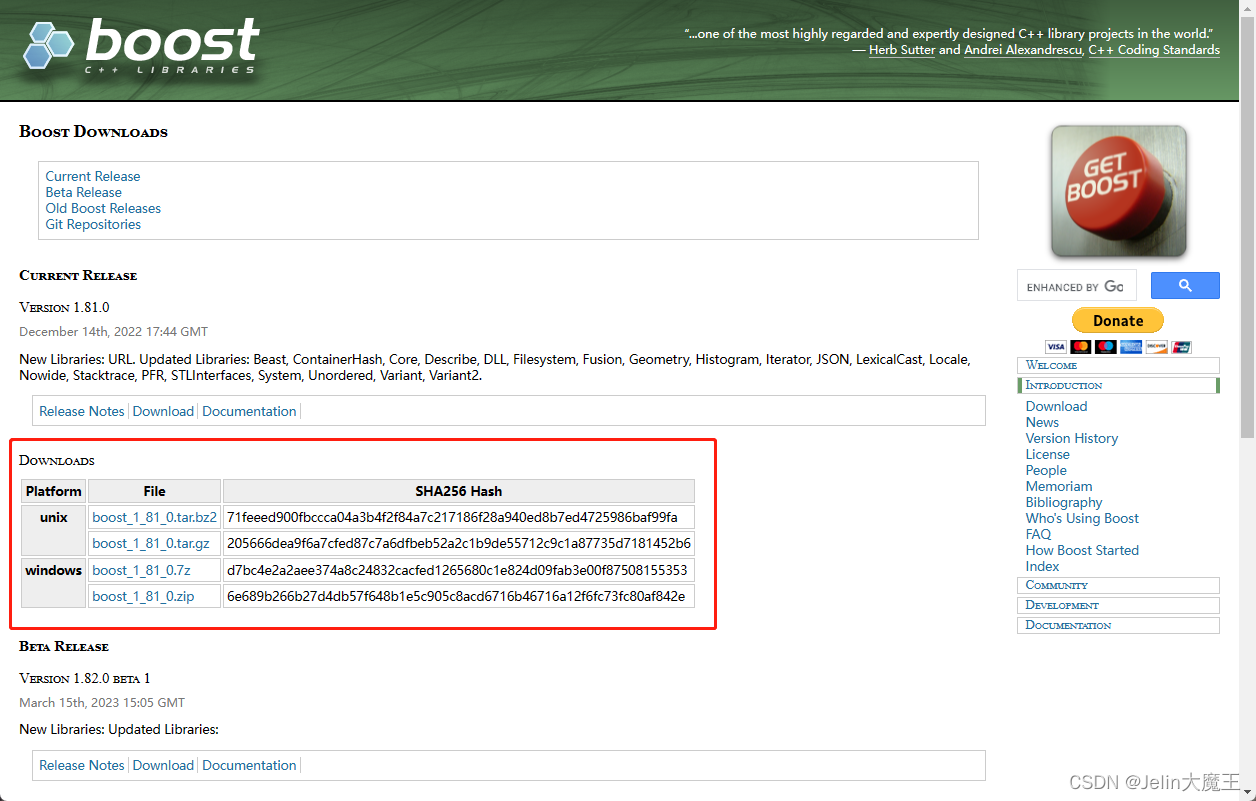Open Release Notes for 1.82.0 beta 1
The image size is (1256, 801).
[82, 765]
